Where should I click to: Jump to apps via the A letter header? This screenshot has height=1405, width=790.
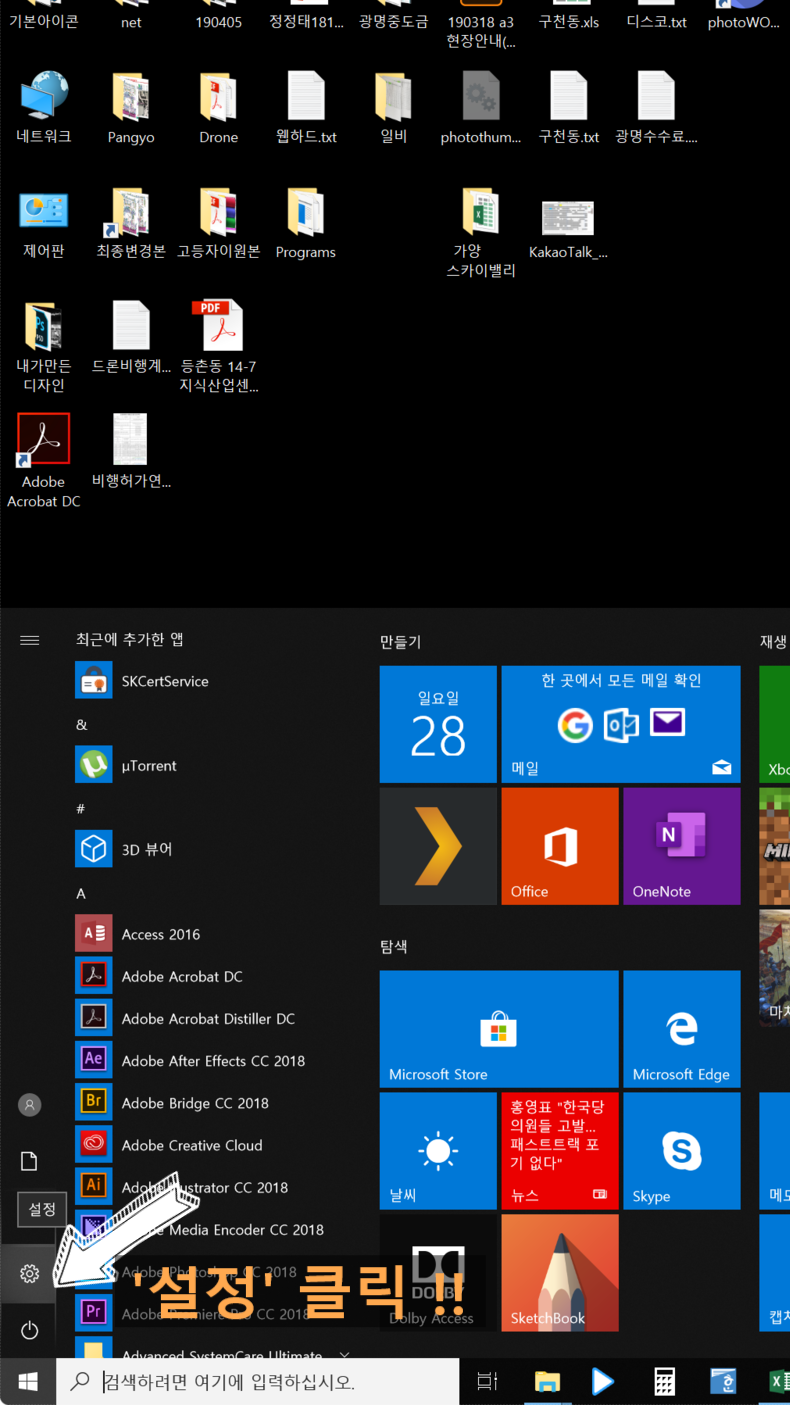(x=81, y=893)
